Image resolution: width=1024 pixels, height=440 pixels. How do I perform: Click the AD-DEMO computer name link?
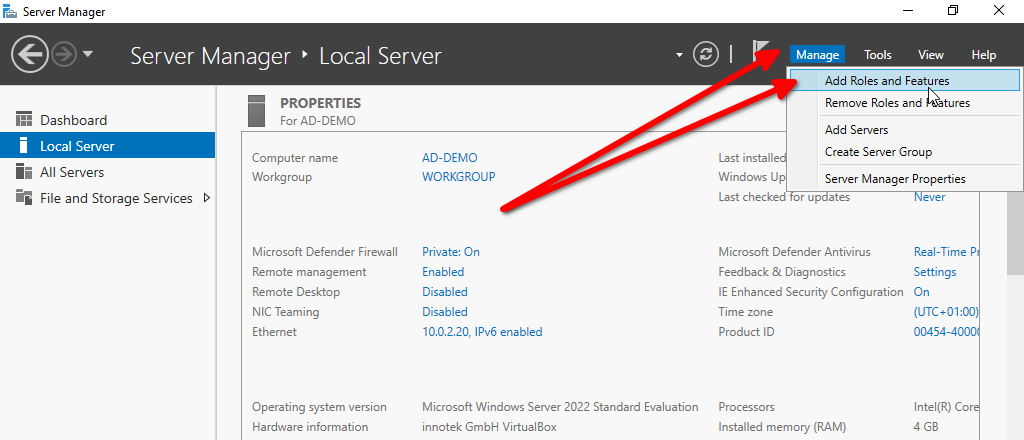click(449, 158)
